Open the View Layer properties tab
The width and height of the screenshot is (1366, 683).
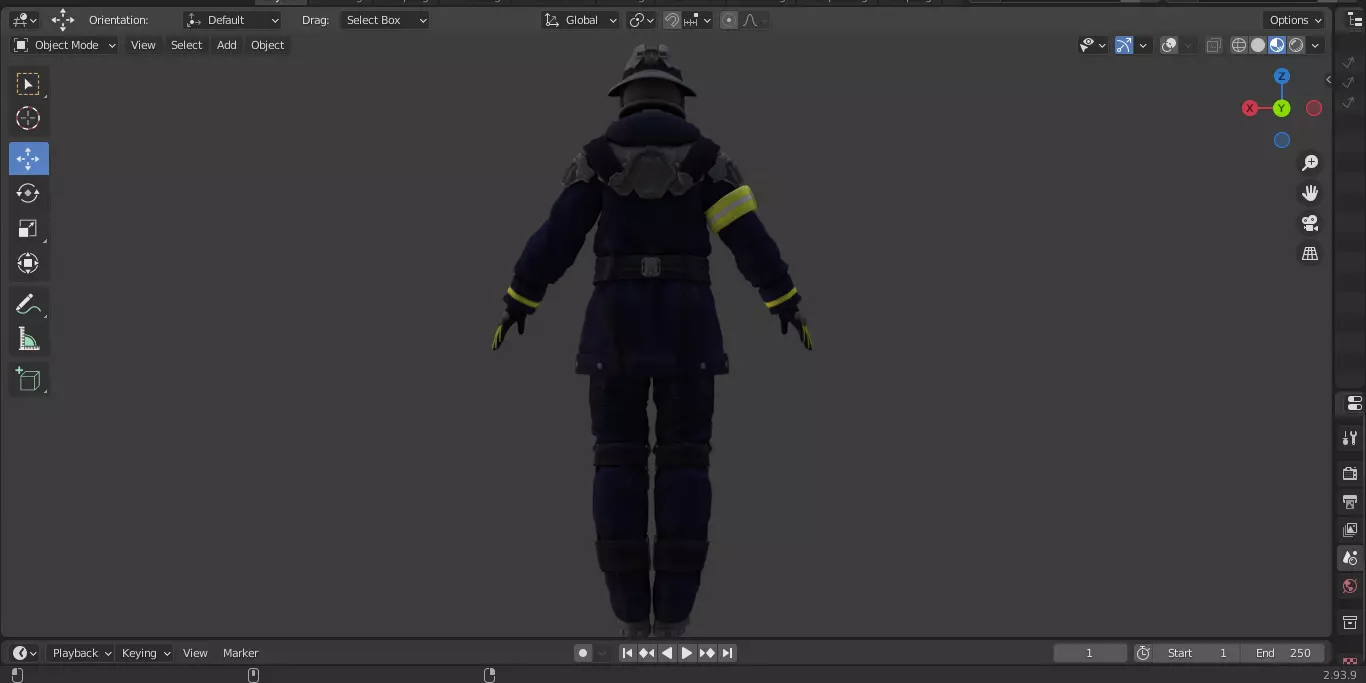[x=1350, y=529]
